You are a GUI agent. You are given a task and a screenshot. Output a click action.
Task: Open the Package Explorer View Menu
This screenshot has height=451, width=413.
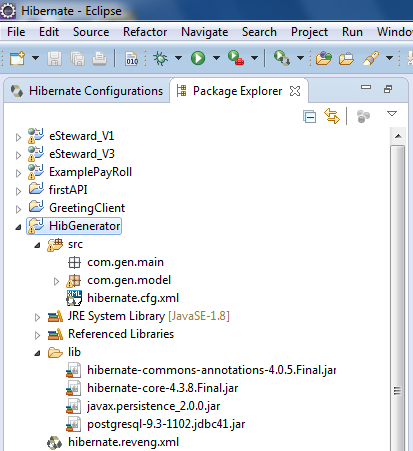[392, 114]
